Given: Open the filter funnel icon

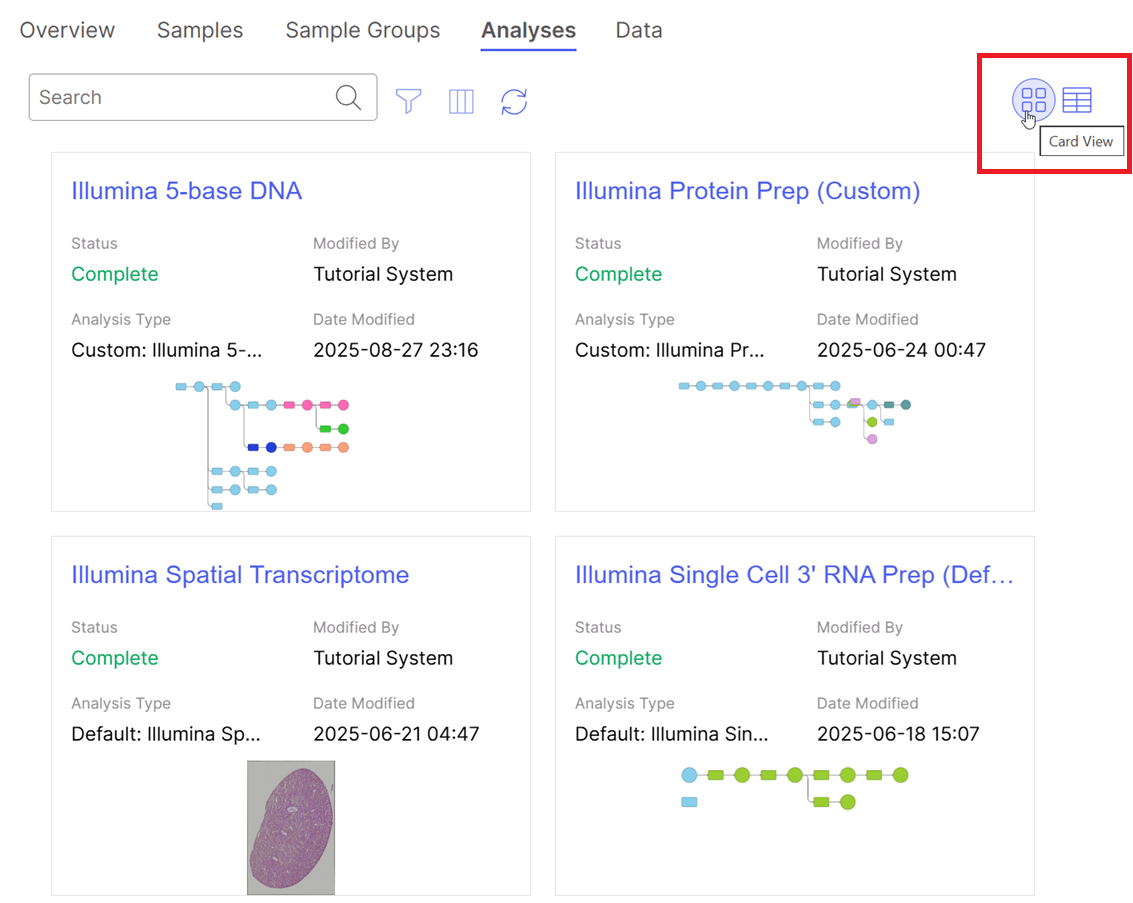Looking at the screenshot, I should 408,101.
